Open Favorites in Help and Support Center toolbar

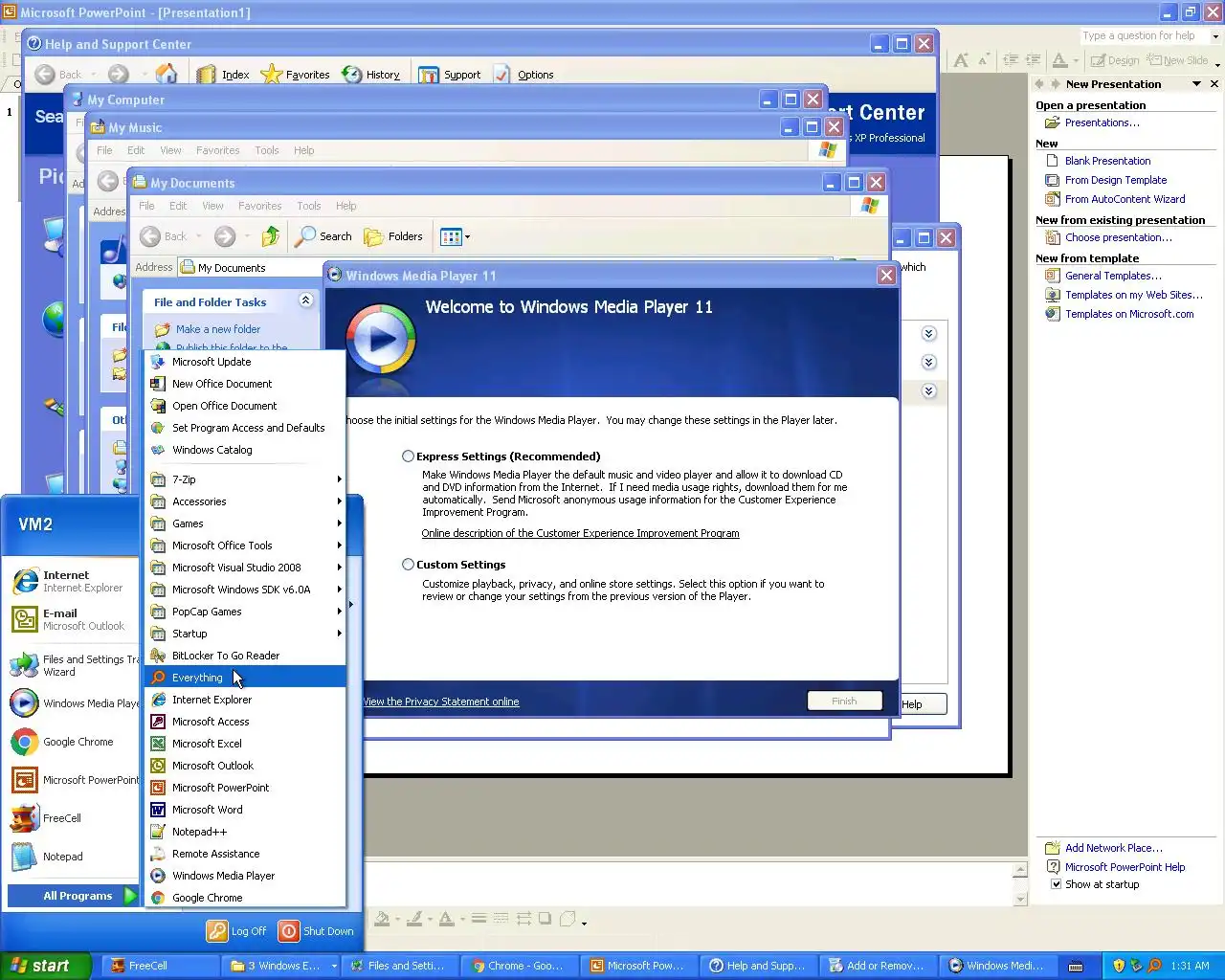295,74
